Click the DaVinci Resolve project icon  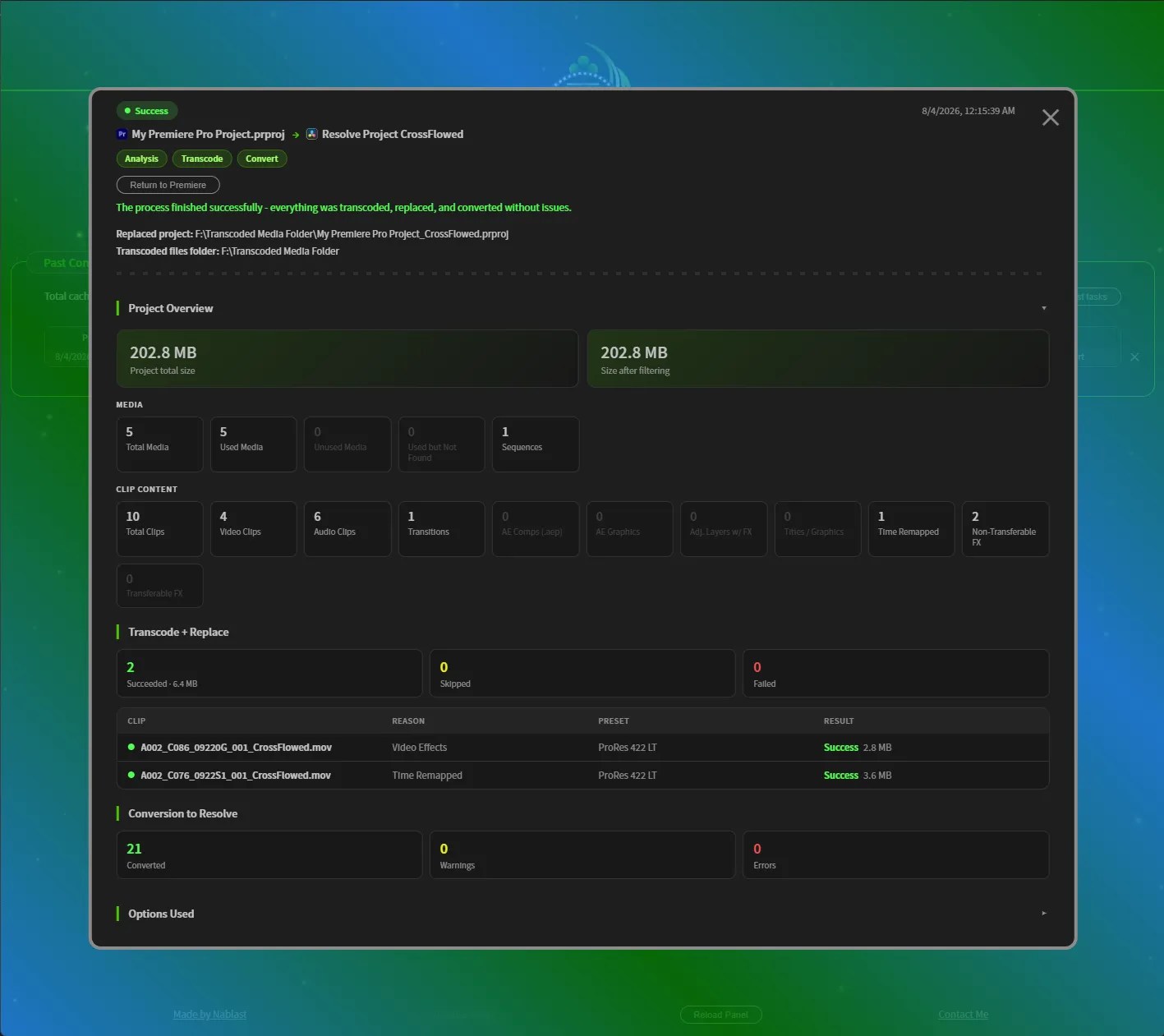311,134
